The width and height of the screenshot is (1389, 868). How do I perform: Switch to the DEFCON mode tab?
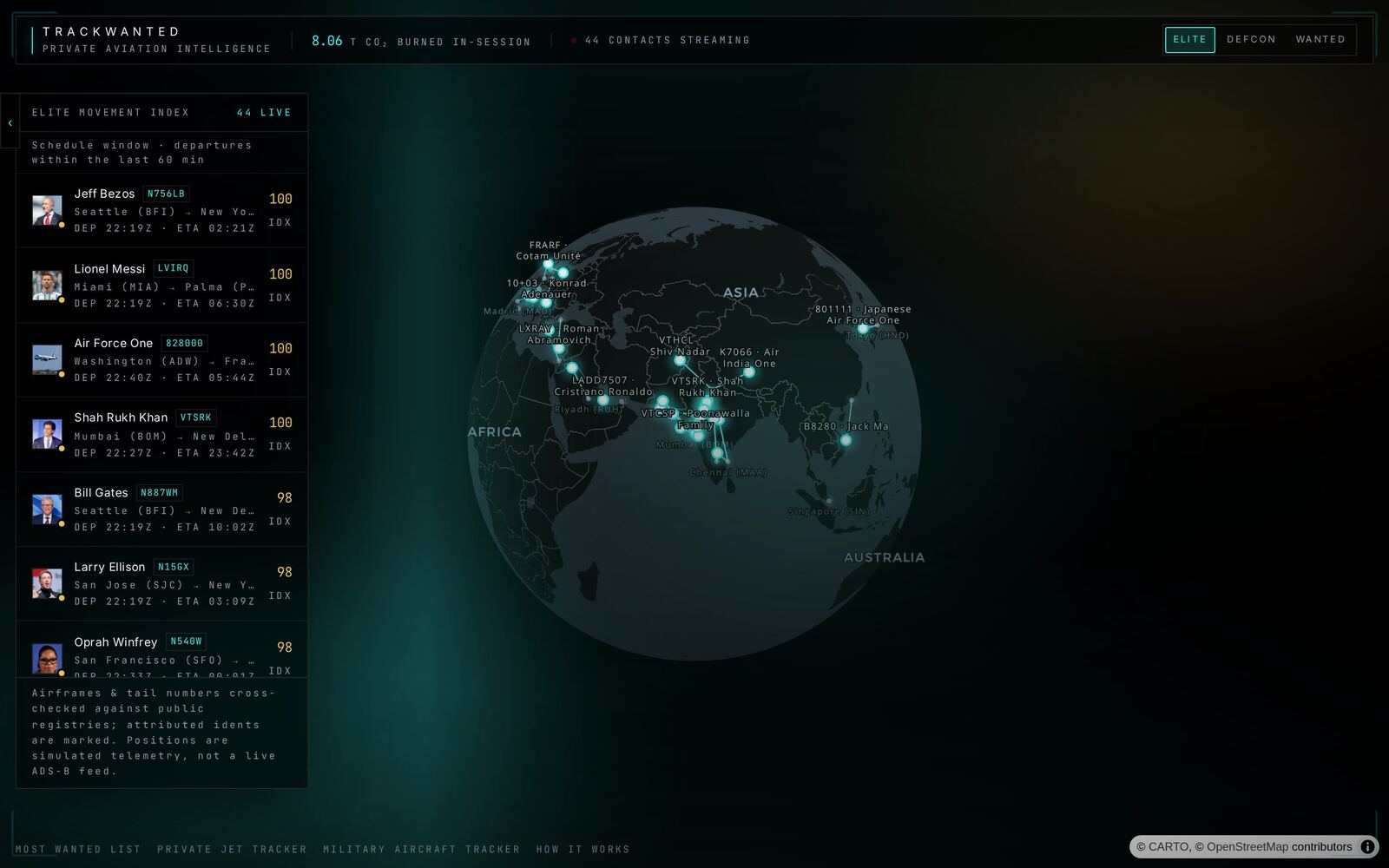point(1251,40)
